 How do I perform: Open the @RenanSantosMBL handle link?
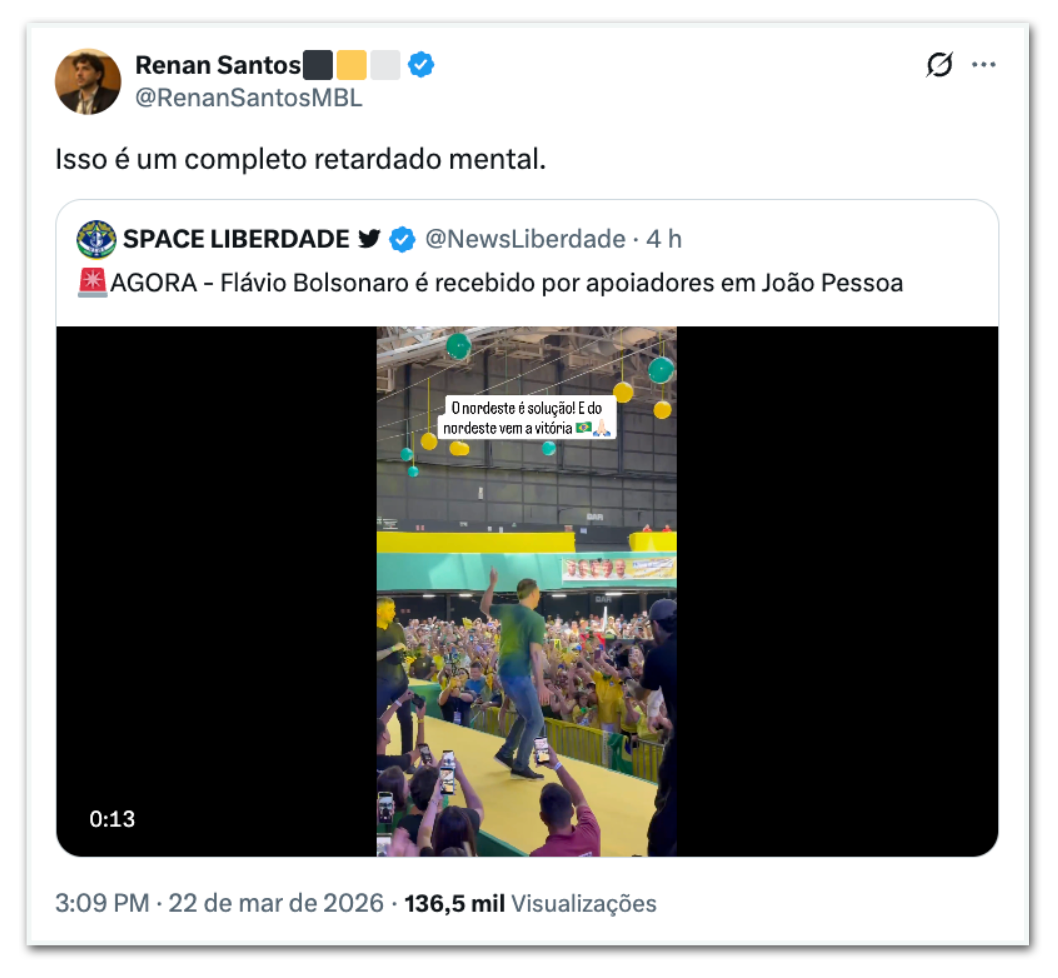pyautogui.click(x=248, y=98)
